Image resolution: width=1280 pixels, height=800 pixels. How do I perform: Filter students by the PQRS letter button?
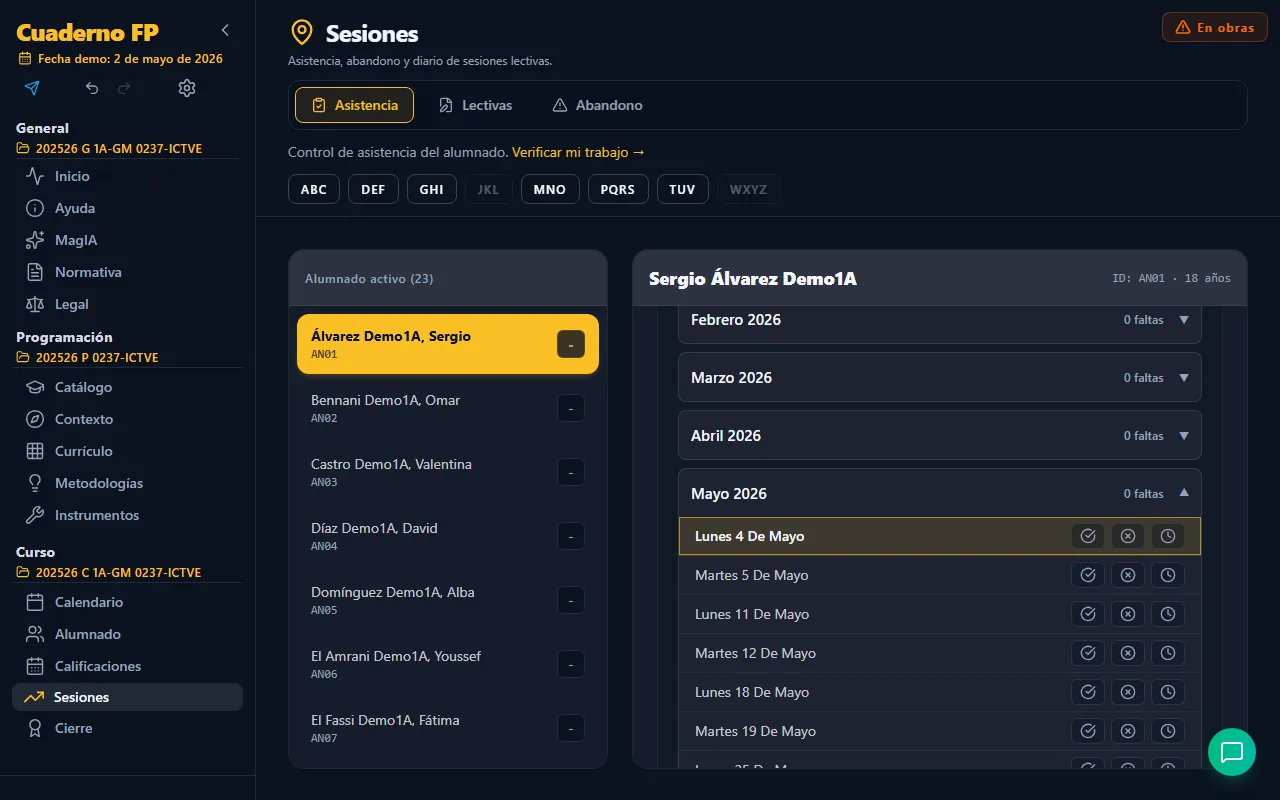(x=618, y=189)
